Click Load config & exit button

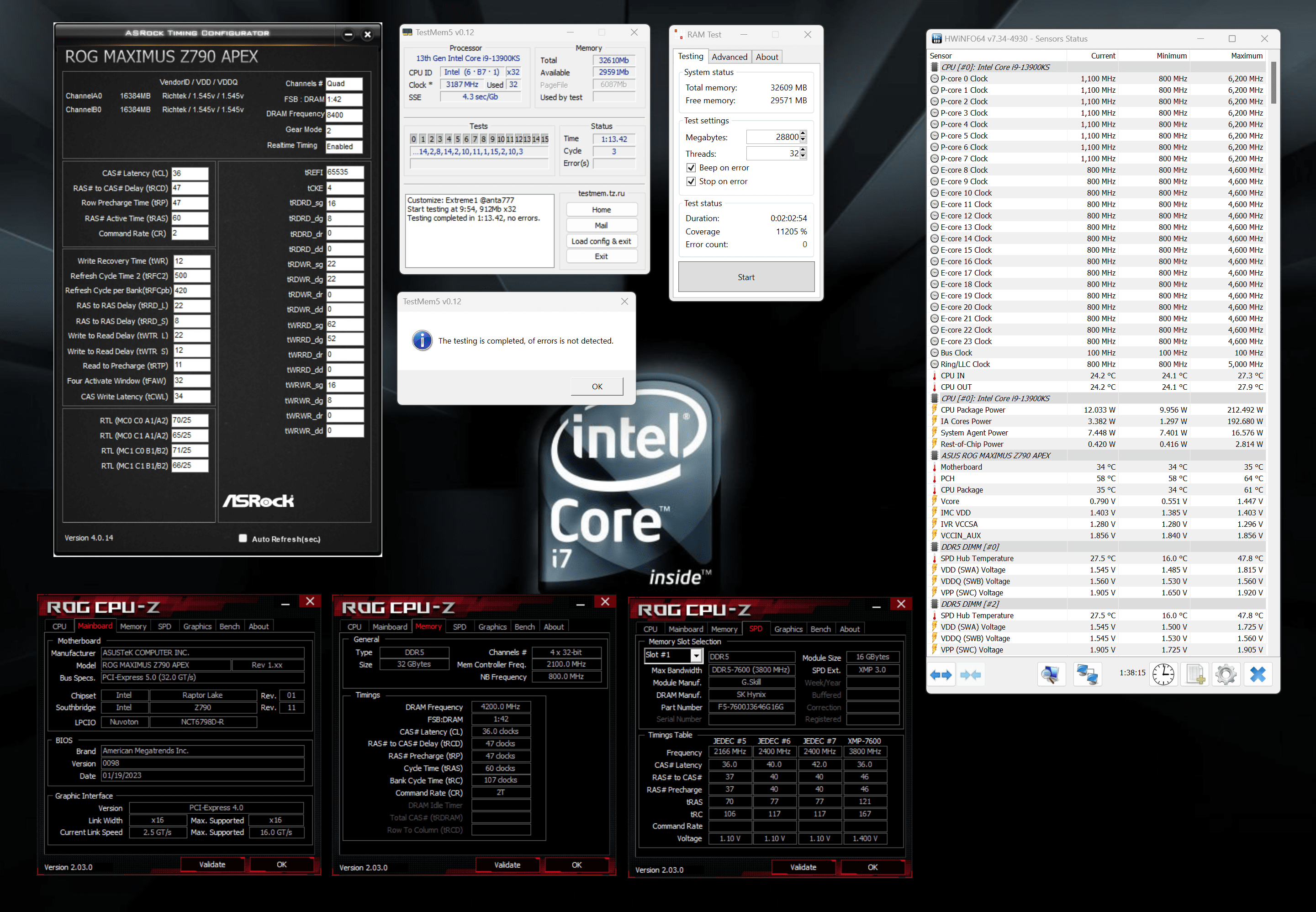coord(602,241)
